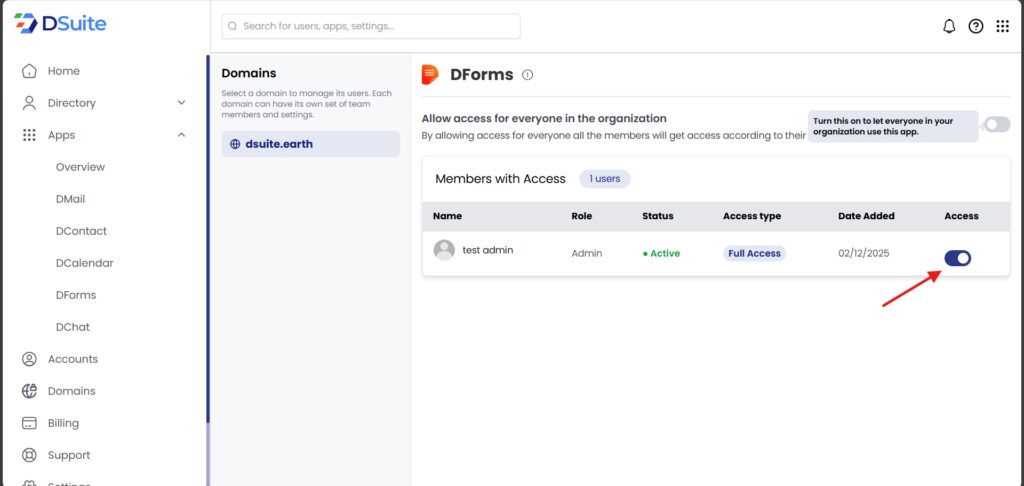Click the Billing card icon in sidebar
Viewport: 1024px width, 486px height.
(x=29, y=423)
